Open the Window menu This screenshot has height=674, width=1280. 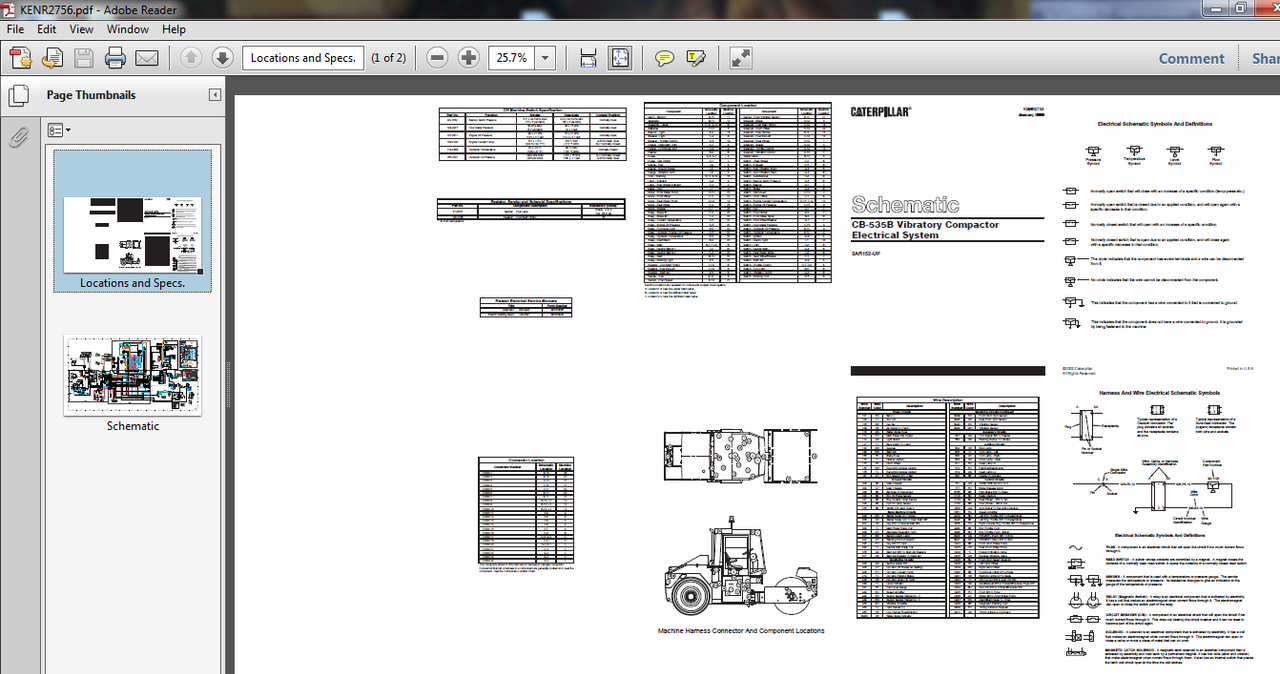[128, 30]
